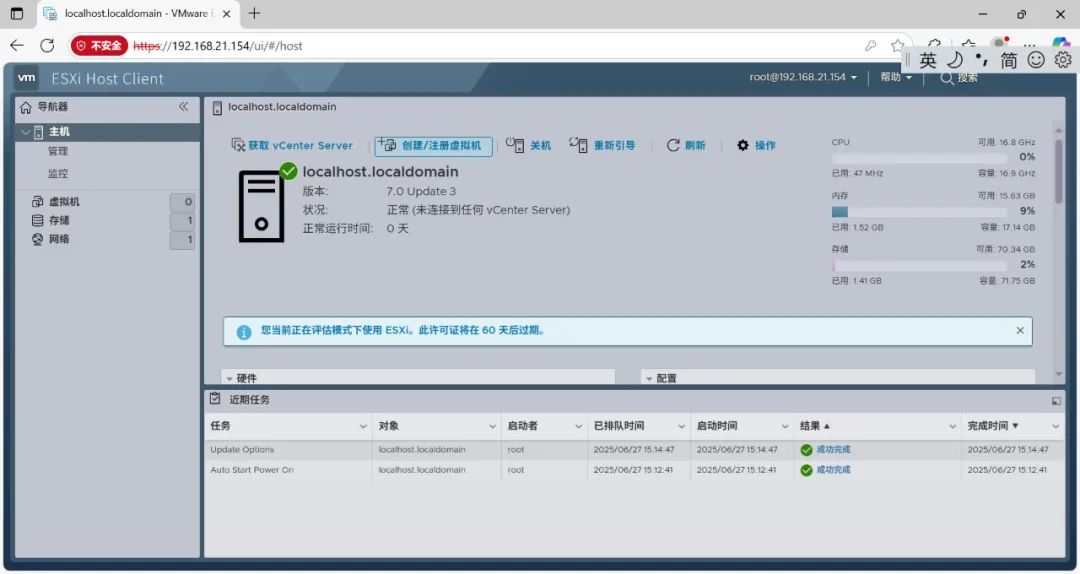
Task: Maximize the recent tasks panel
Action: click(x=1056, y=401)
